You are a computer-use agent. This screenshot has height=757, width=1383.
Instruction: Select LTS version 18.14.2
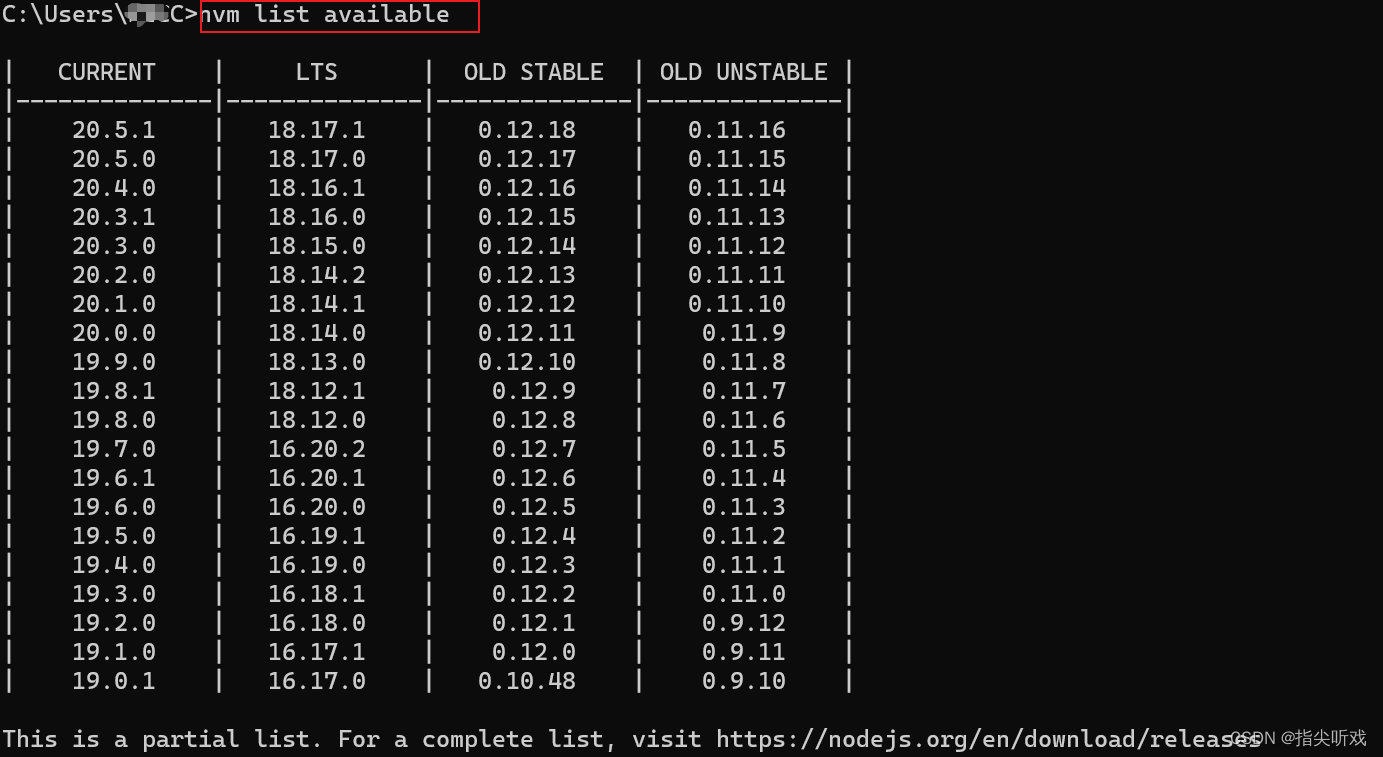pyautogui.click(x=317, y=276)
